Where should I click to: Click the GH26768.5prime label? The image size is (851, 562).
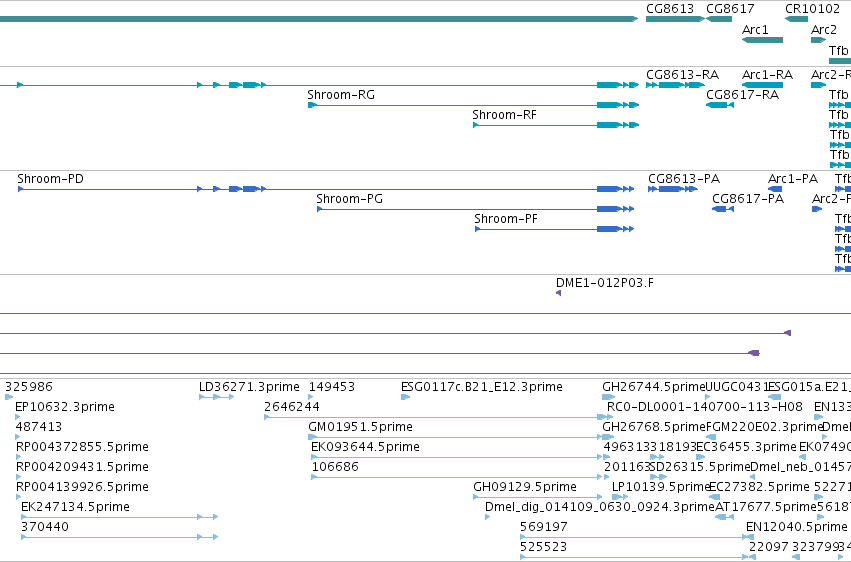coord(654,427)
